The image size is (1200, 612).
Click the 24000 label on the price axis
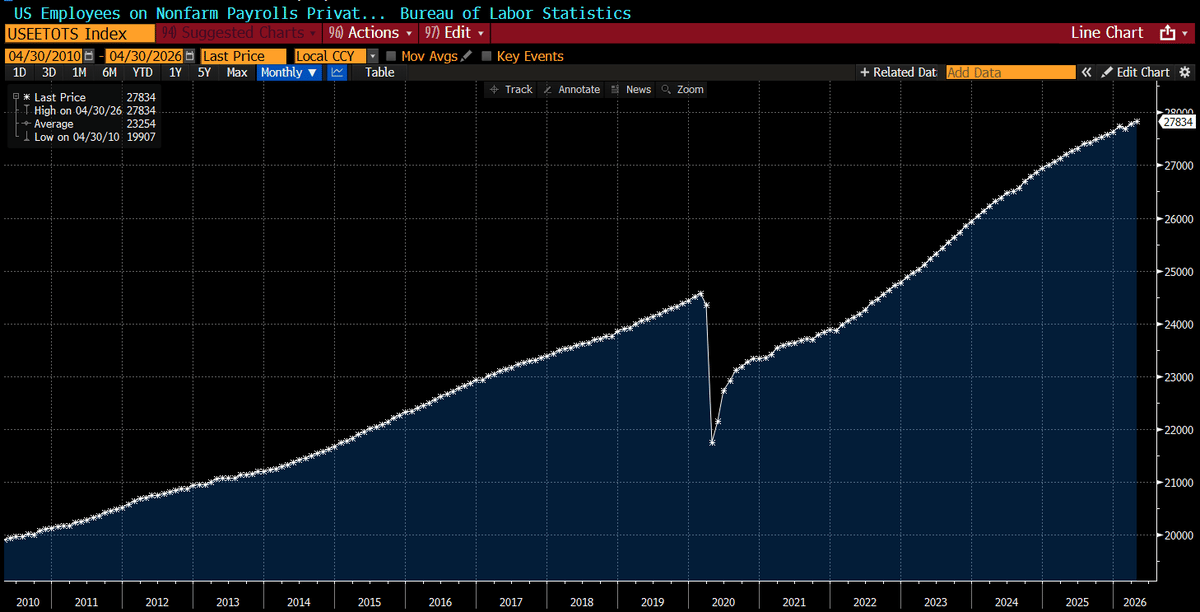point(1177,324)
